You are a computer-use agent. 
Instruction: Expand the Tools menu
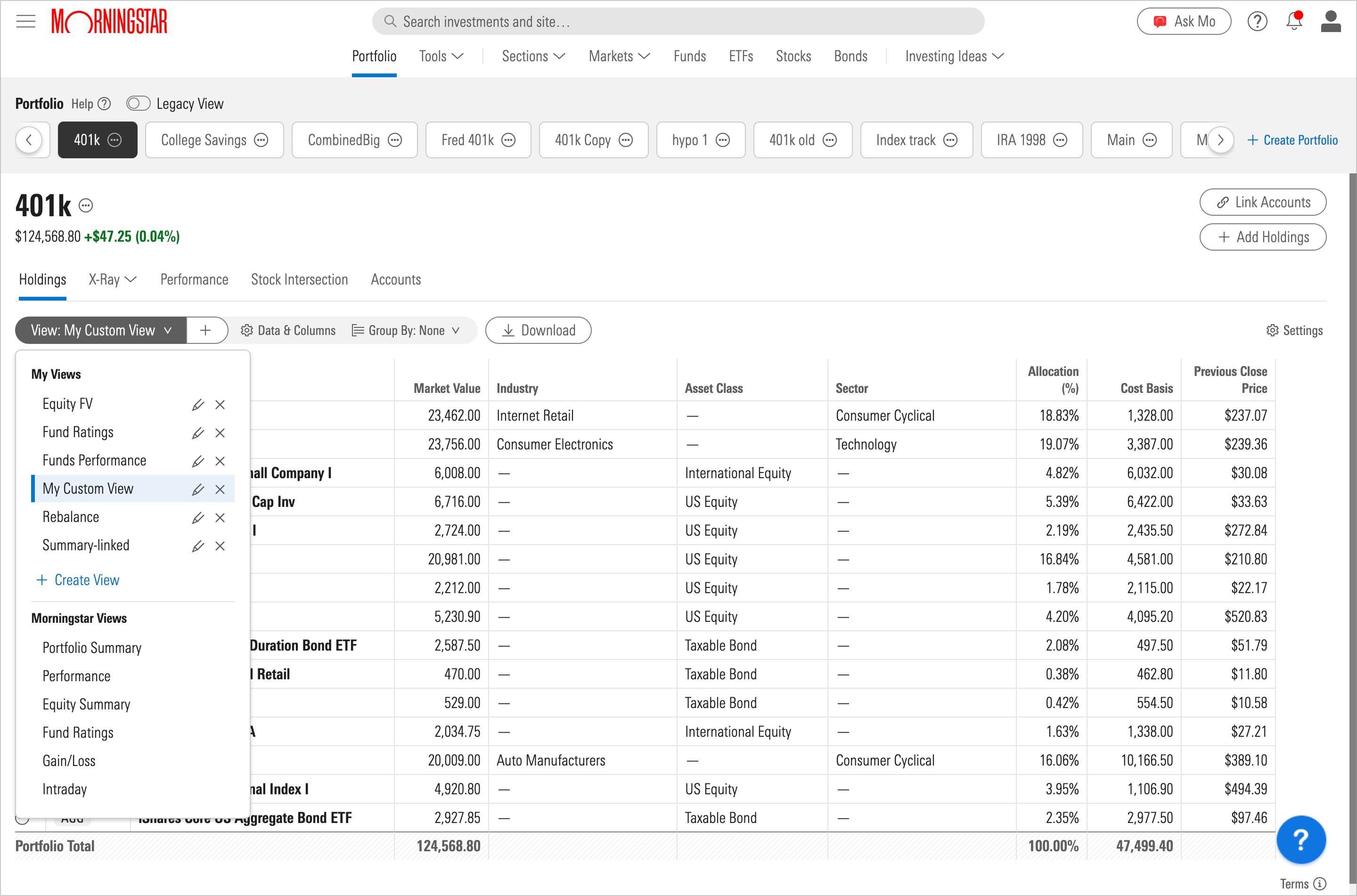pyautogui.click(x=441, y=56)
